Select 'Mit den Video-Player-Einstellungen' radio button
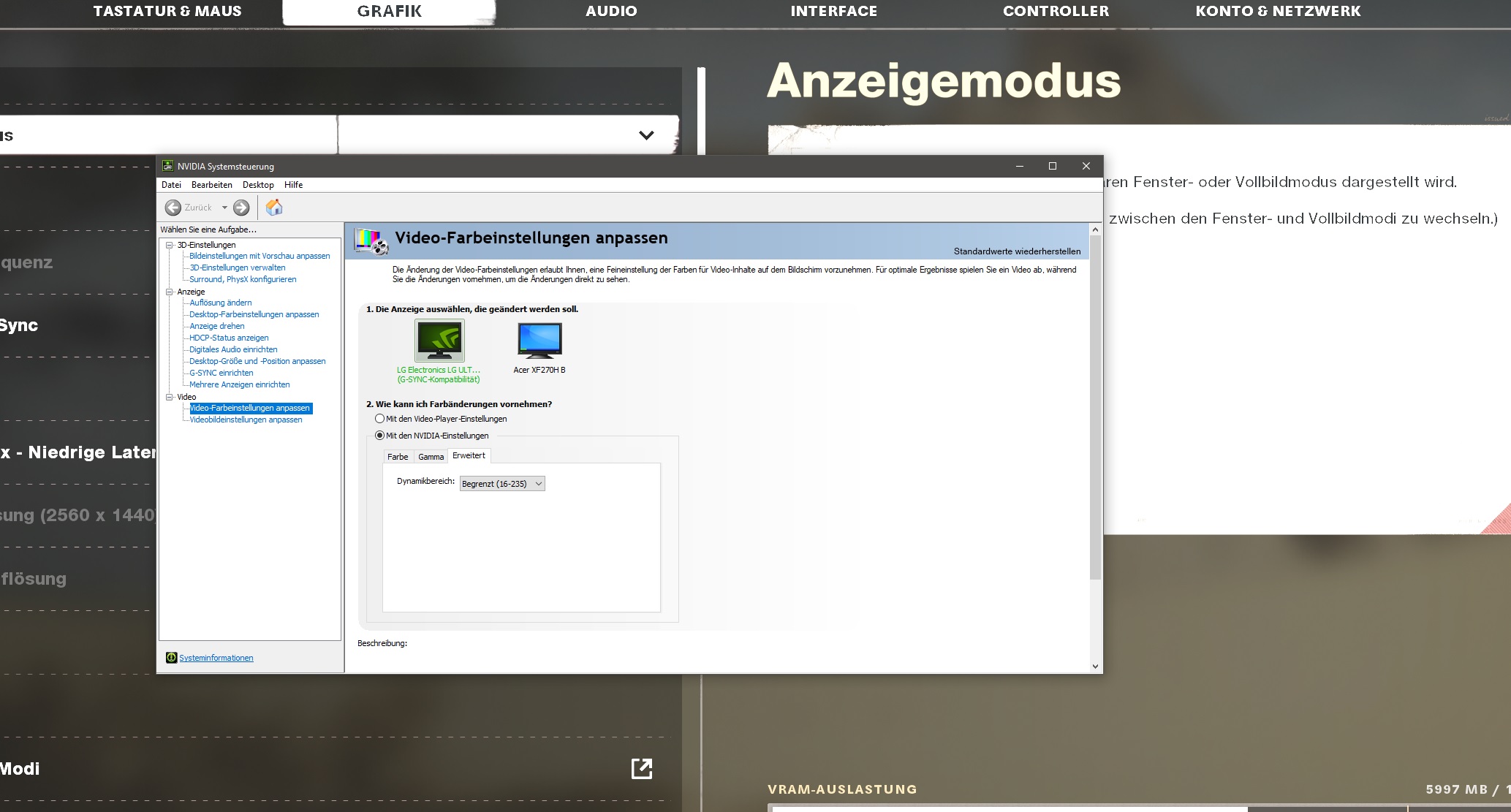Image resolution: width=1511 pixels, height=812 pixels. (x=379, y=419)
